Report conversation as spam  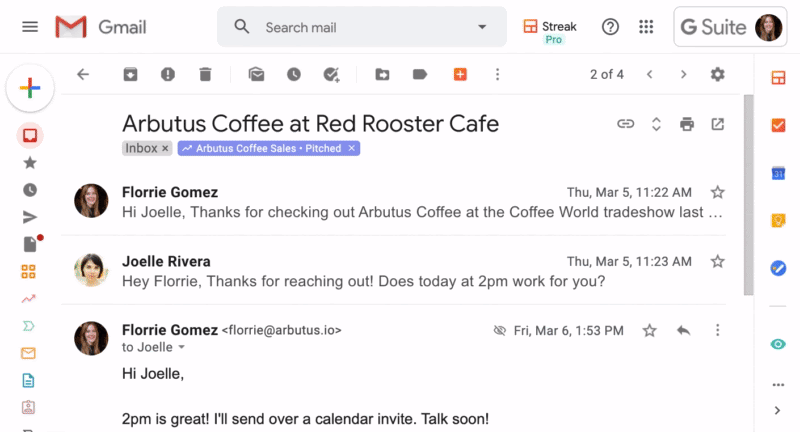(168, 74)
